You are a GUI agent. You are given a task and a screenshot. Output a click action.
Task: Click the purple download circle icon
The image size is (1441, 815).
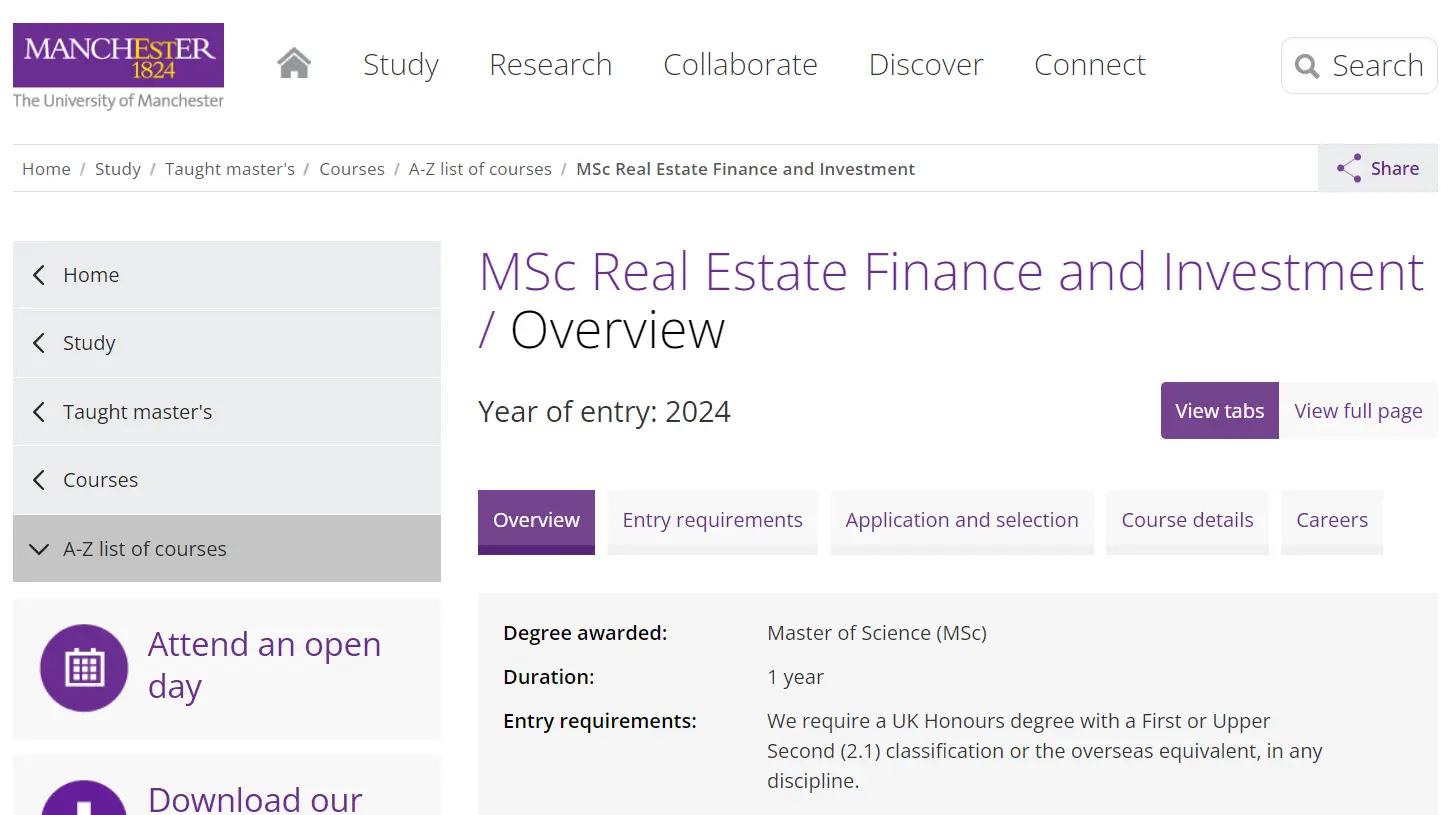(x=84, y=800)
